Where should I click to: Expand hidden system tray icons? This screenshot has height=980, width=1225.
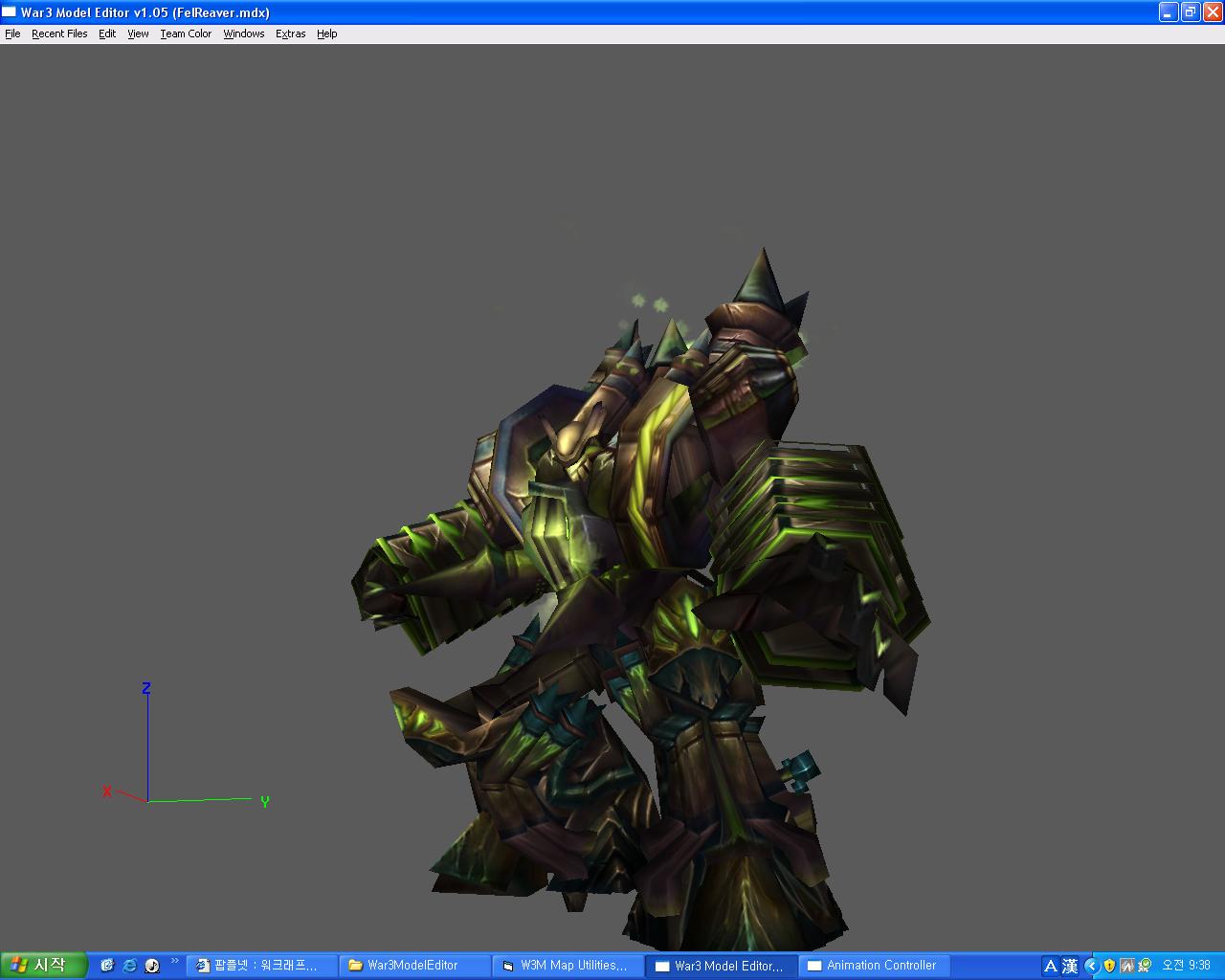(x=1092, y=966)
